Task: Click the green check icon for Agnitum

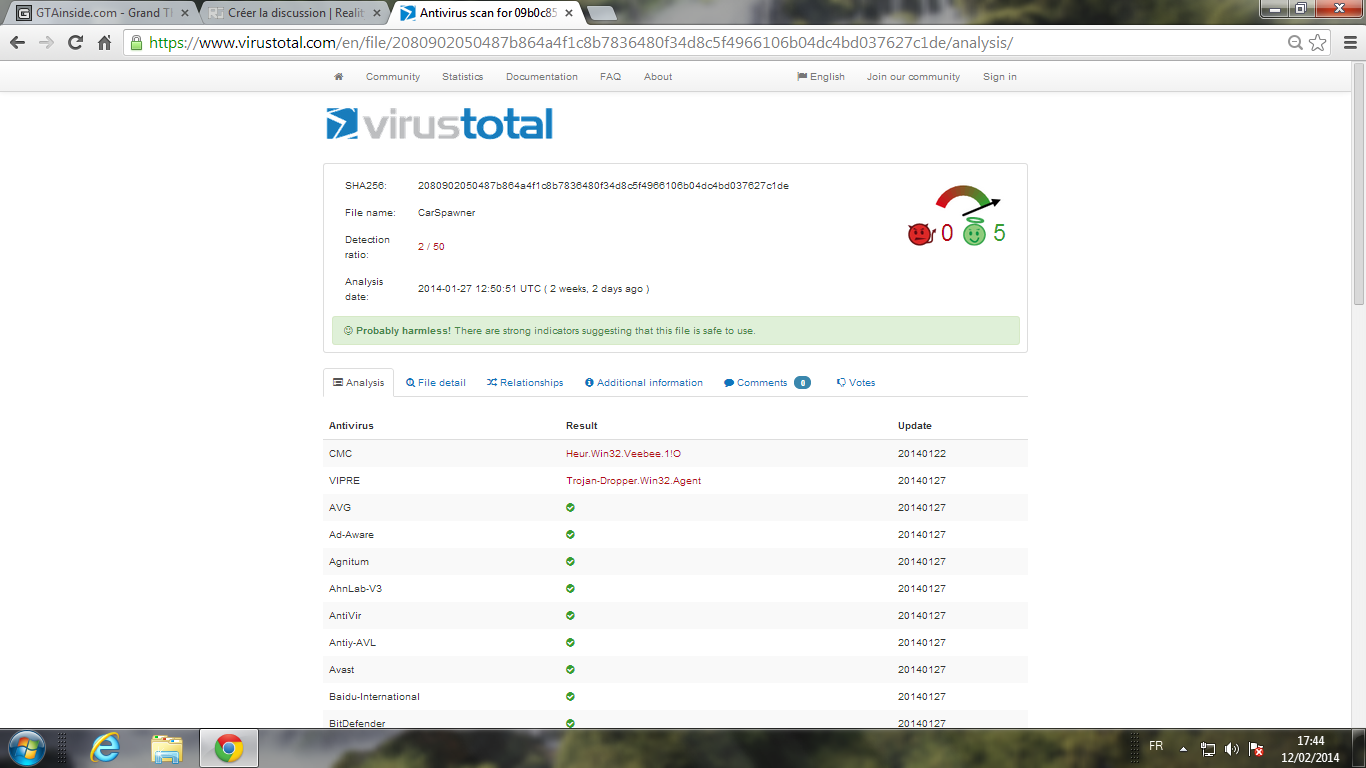Action: [570, 562]
